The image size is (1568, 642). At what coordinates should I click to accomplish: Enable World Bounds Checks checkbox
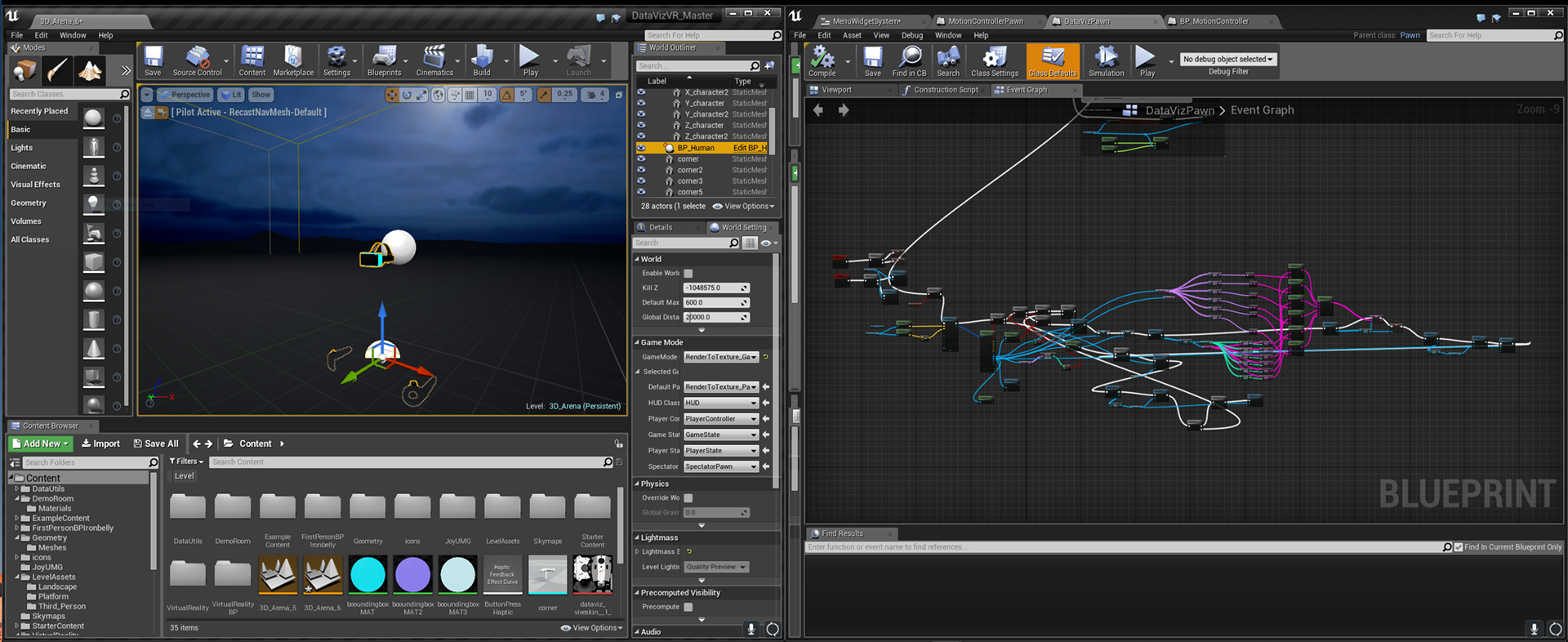pyautogui.click(x=688, y=274)
